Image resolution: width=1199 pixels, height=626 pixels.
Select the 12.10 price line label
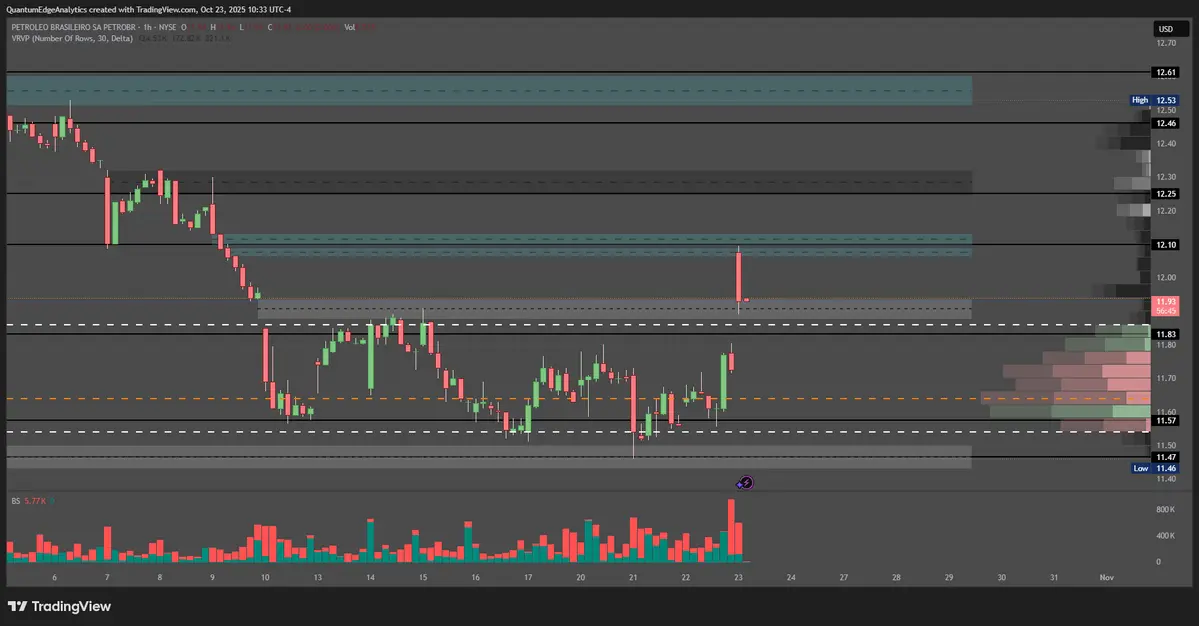pos(1166,245)
